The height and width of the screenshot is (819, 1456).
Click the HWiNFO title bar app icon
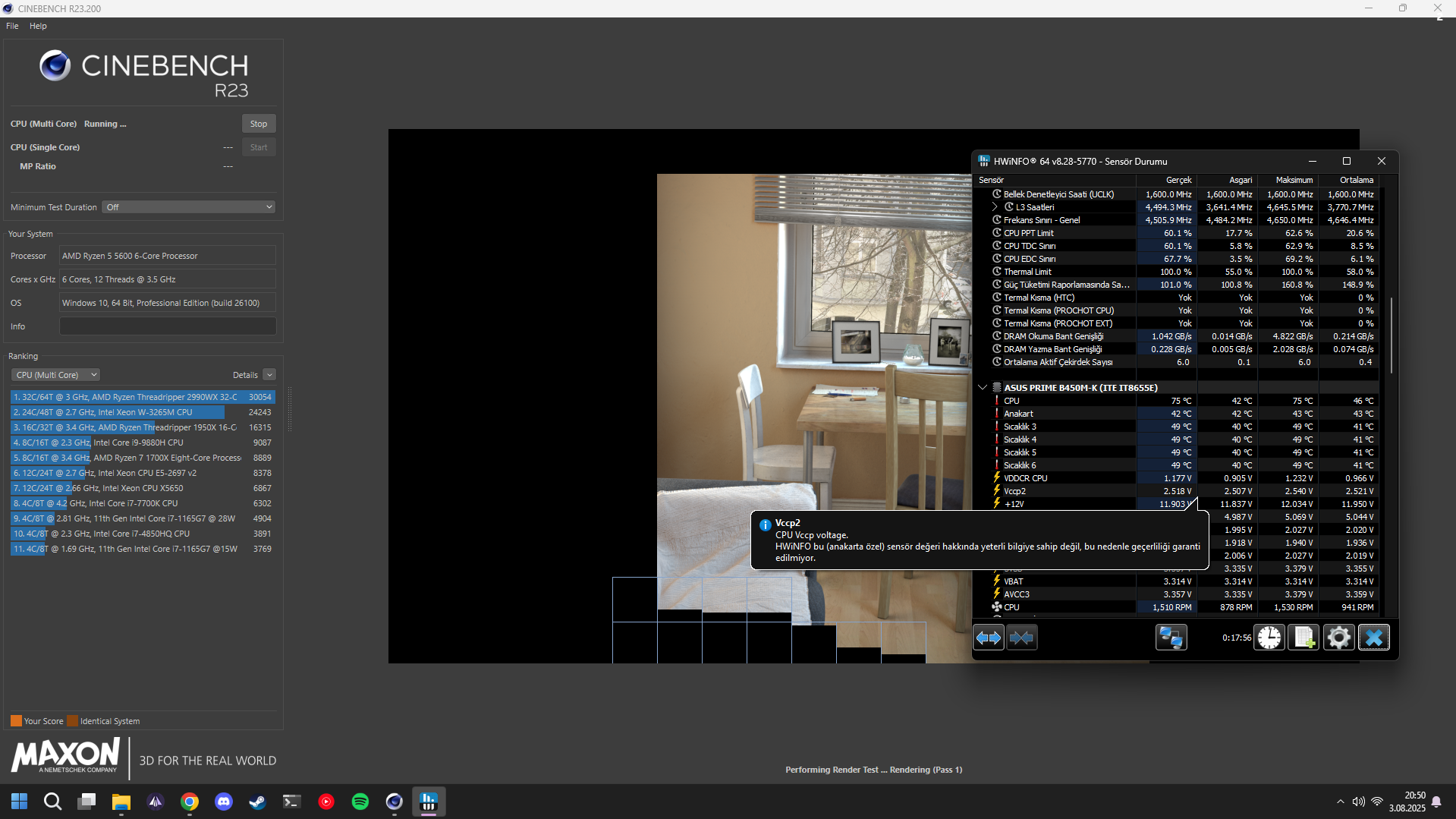tap(984, 161)
